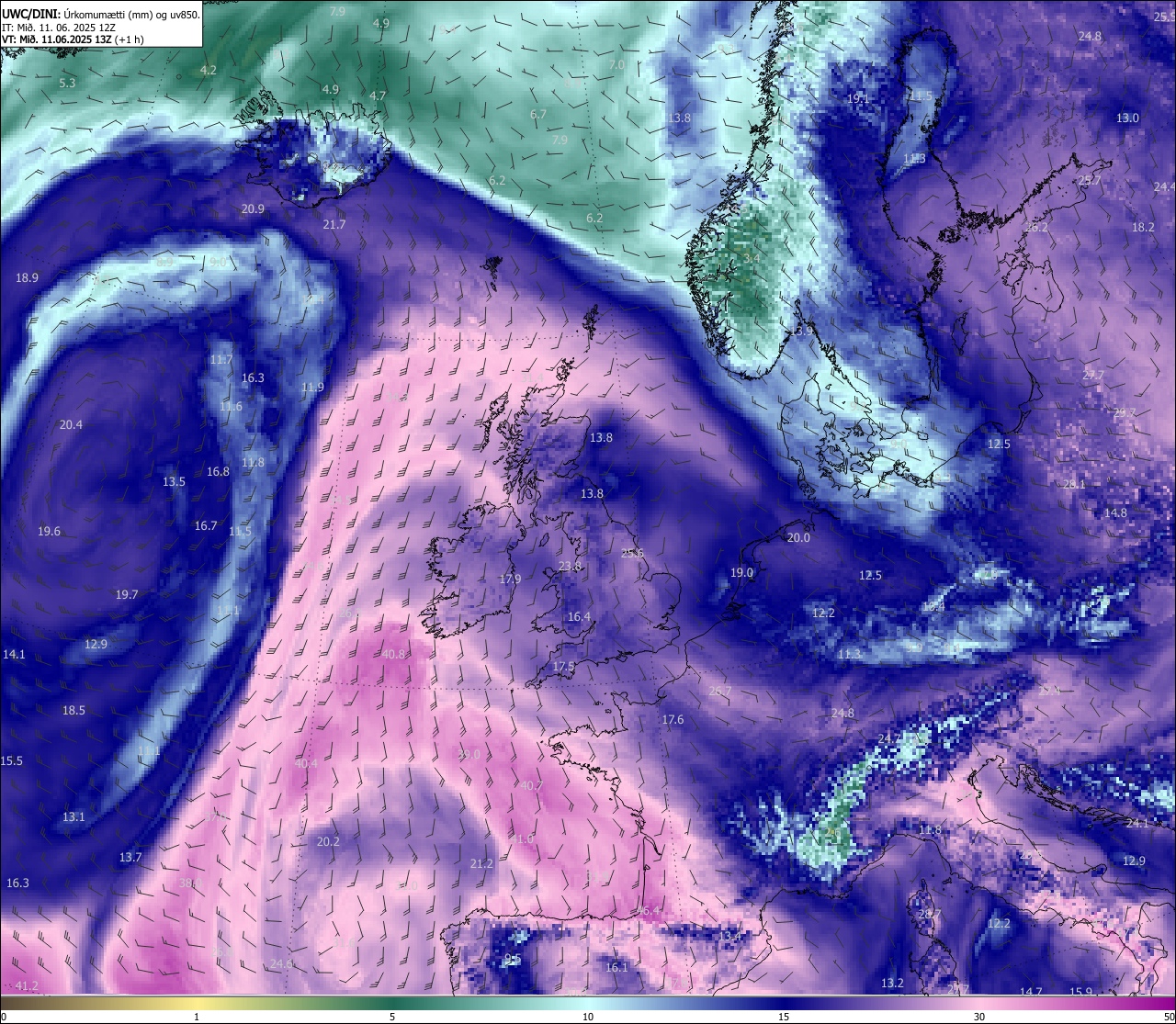Click the 20.9 value south of Iceland
The image size is (1176, 1024).
click(253, 208)
